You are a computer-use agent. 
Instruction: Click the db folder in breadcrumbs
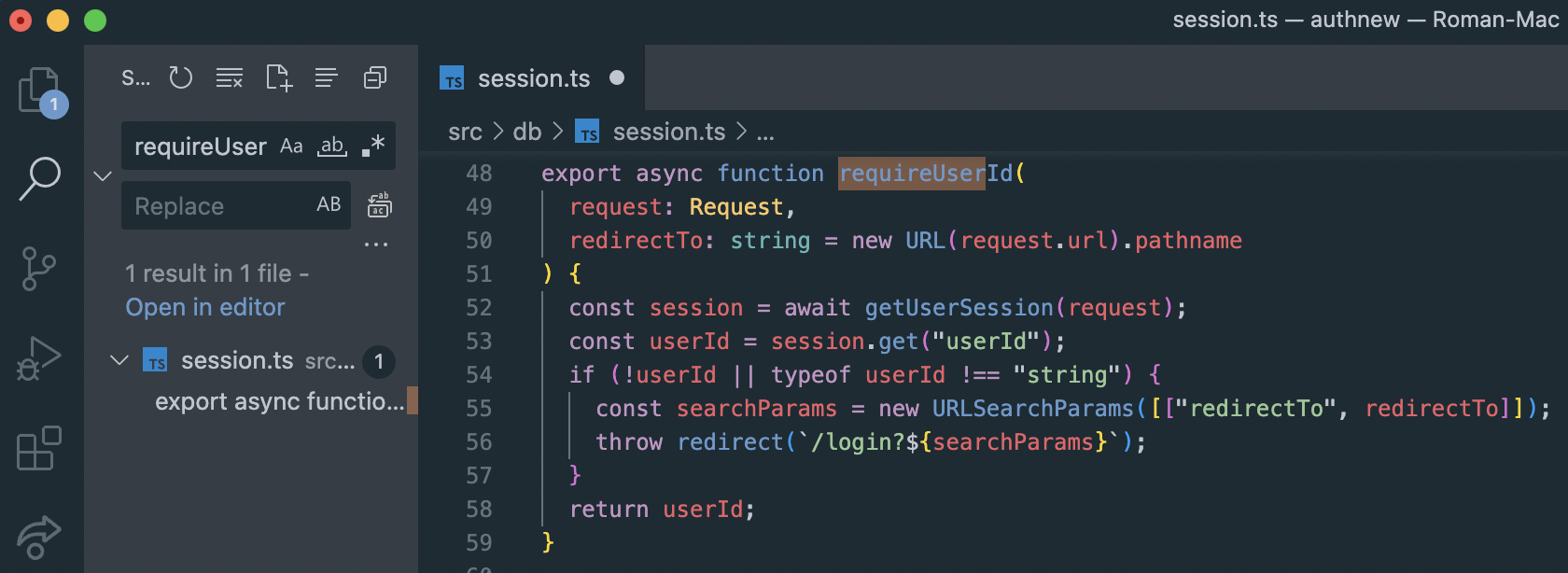pos(527,133)
